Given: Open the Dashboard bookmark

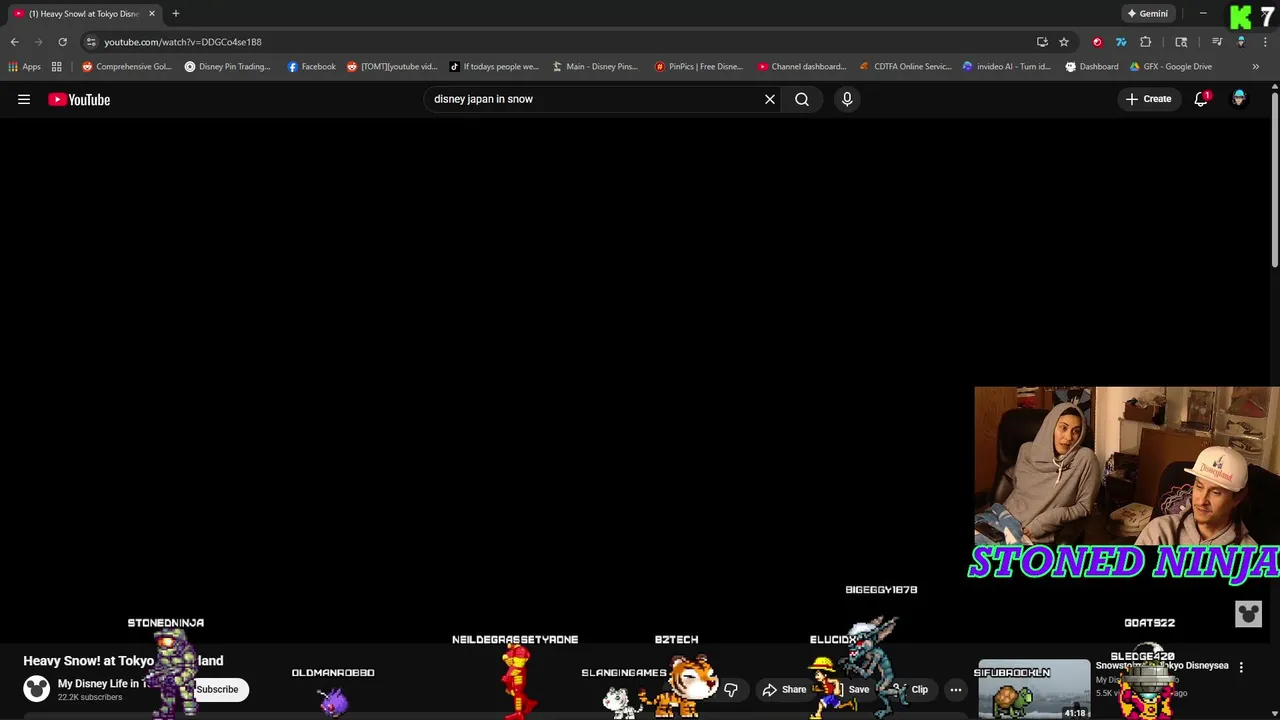Looking at the screenshot, I should click(x=1092, y=67).
